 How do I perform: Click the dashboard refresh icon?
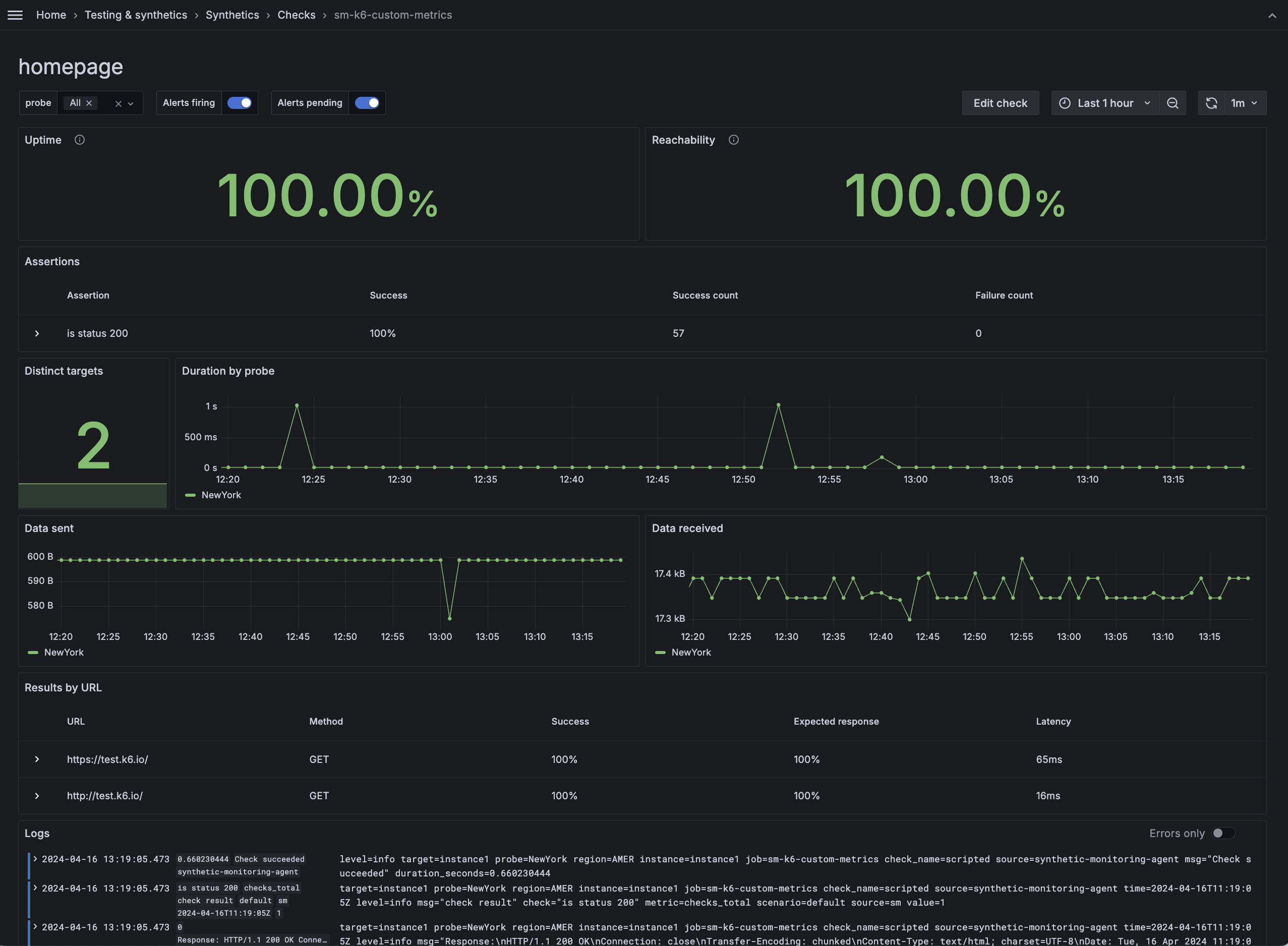pos(1212,102)
